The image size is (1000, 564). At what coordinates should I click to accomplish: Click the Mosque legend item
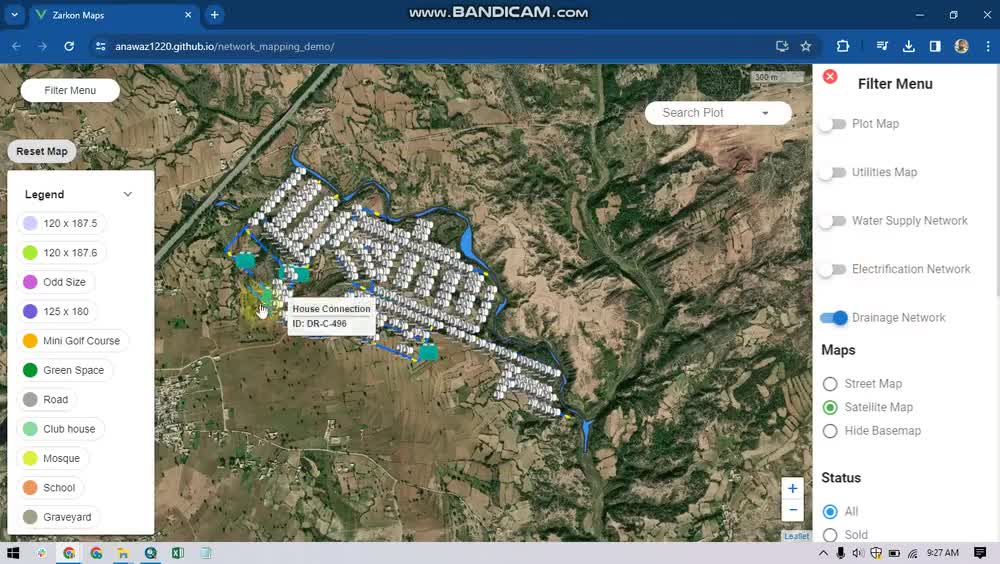coord(53,458)
